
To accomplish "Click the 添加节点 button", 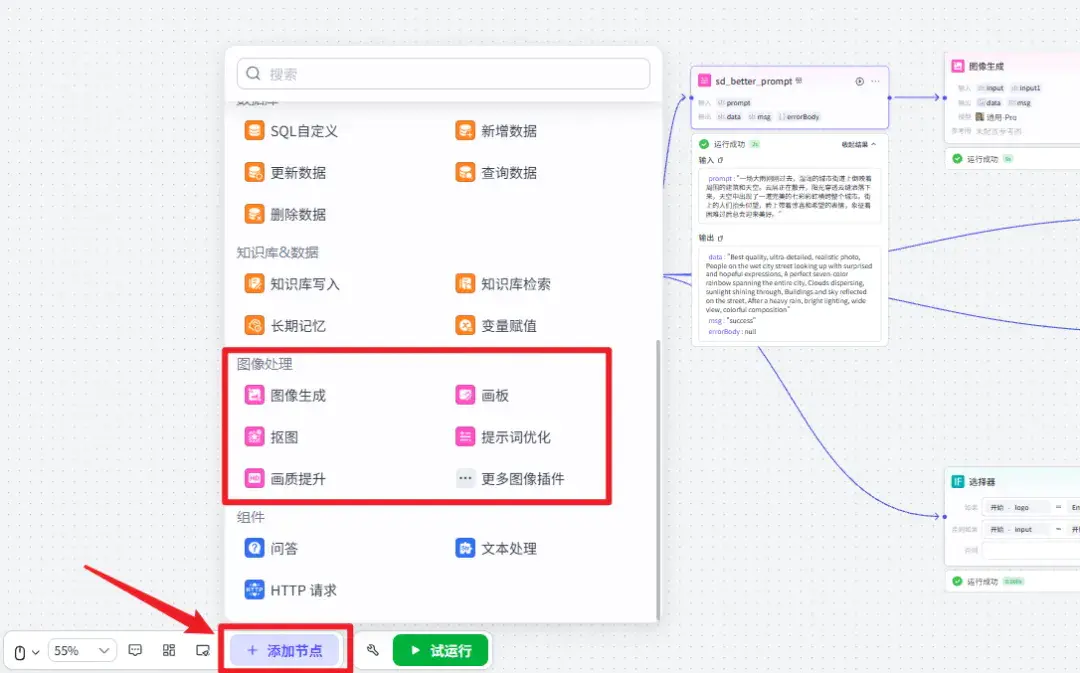I will [285, 650].
